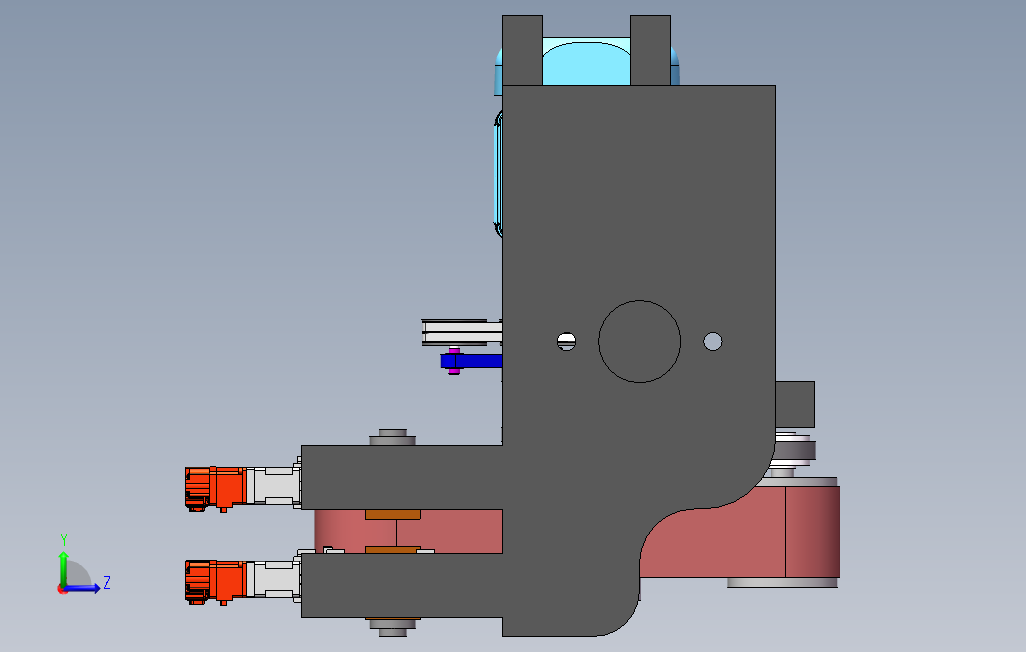This screenshot has height=652, width=1026.
Task: Select the lower white cylinder next to the orange connector
Action: click(x=274, y=579)
